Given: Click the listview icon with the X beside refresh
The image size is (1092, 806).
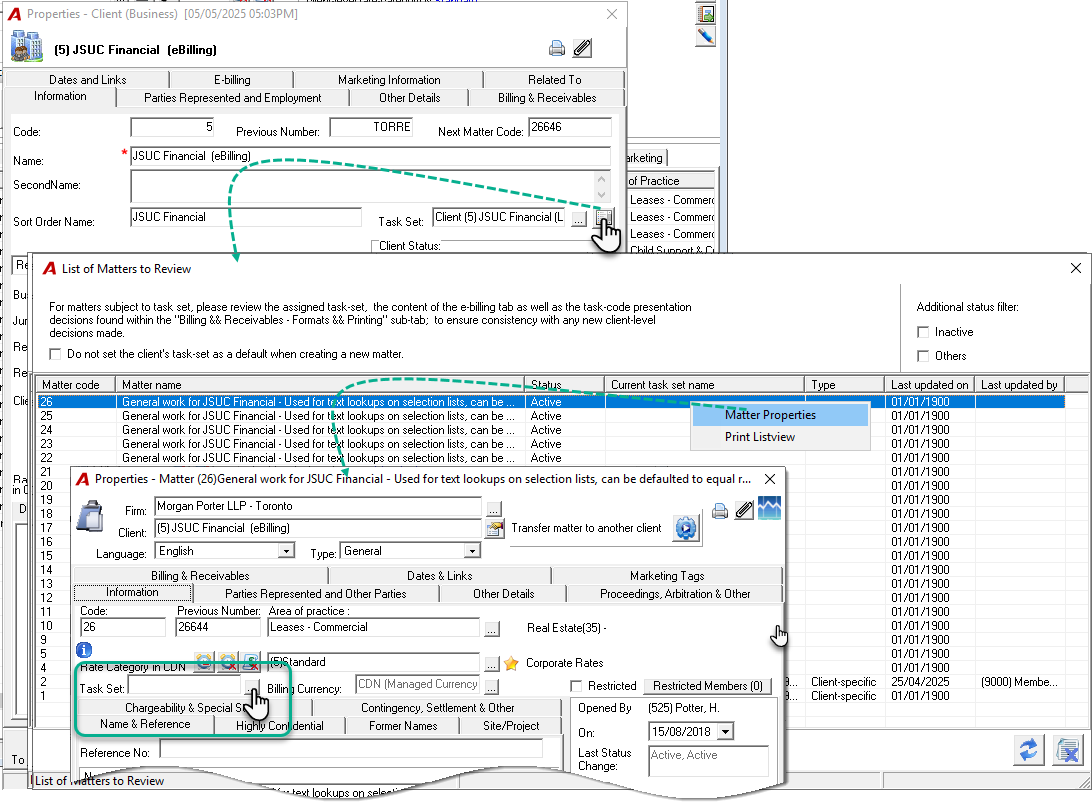Looking at the screenshot, I should [x=1067, y=750].
